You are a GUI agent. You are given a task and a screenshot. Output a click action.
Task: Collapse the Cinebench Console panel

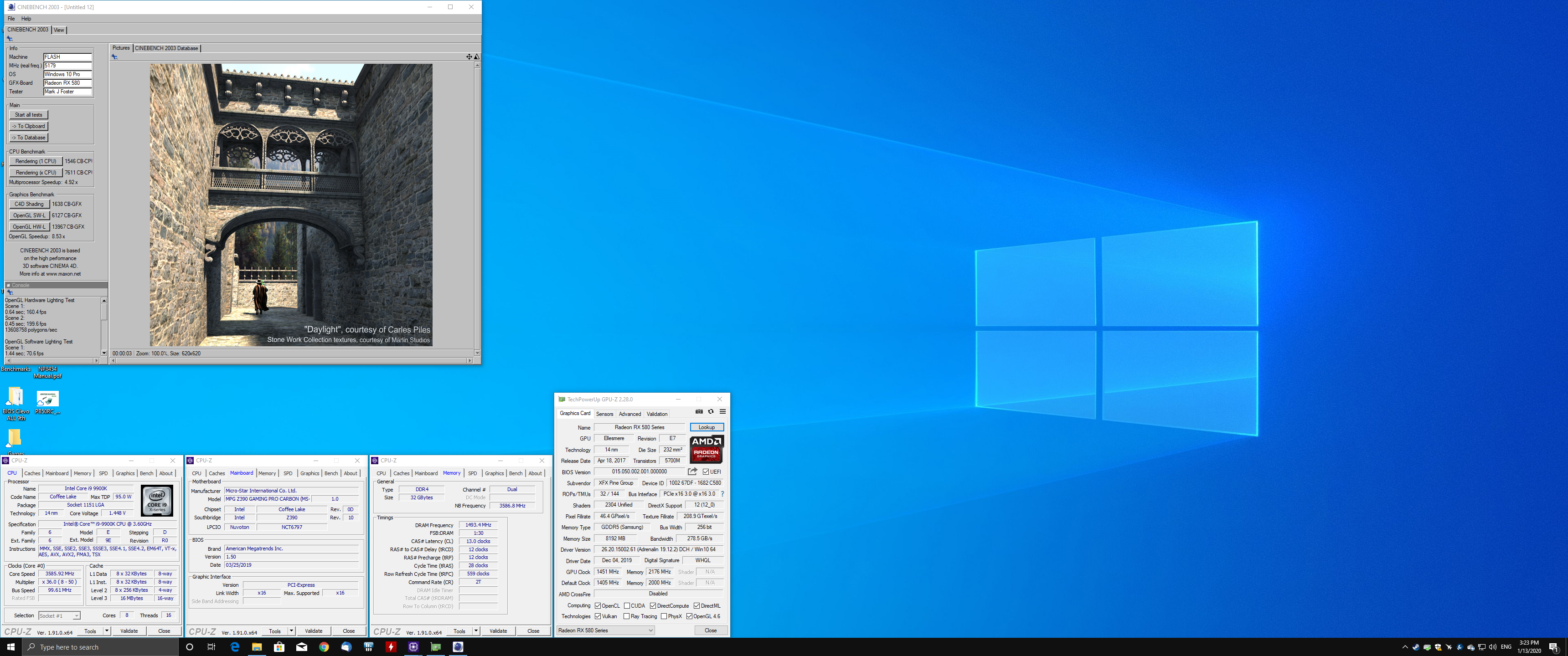tap(9, 285)
